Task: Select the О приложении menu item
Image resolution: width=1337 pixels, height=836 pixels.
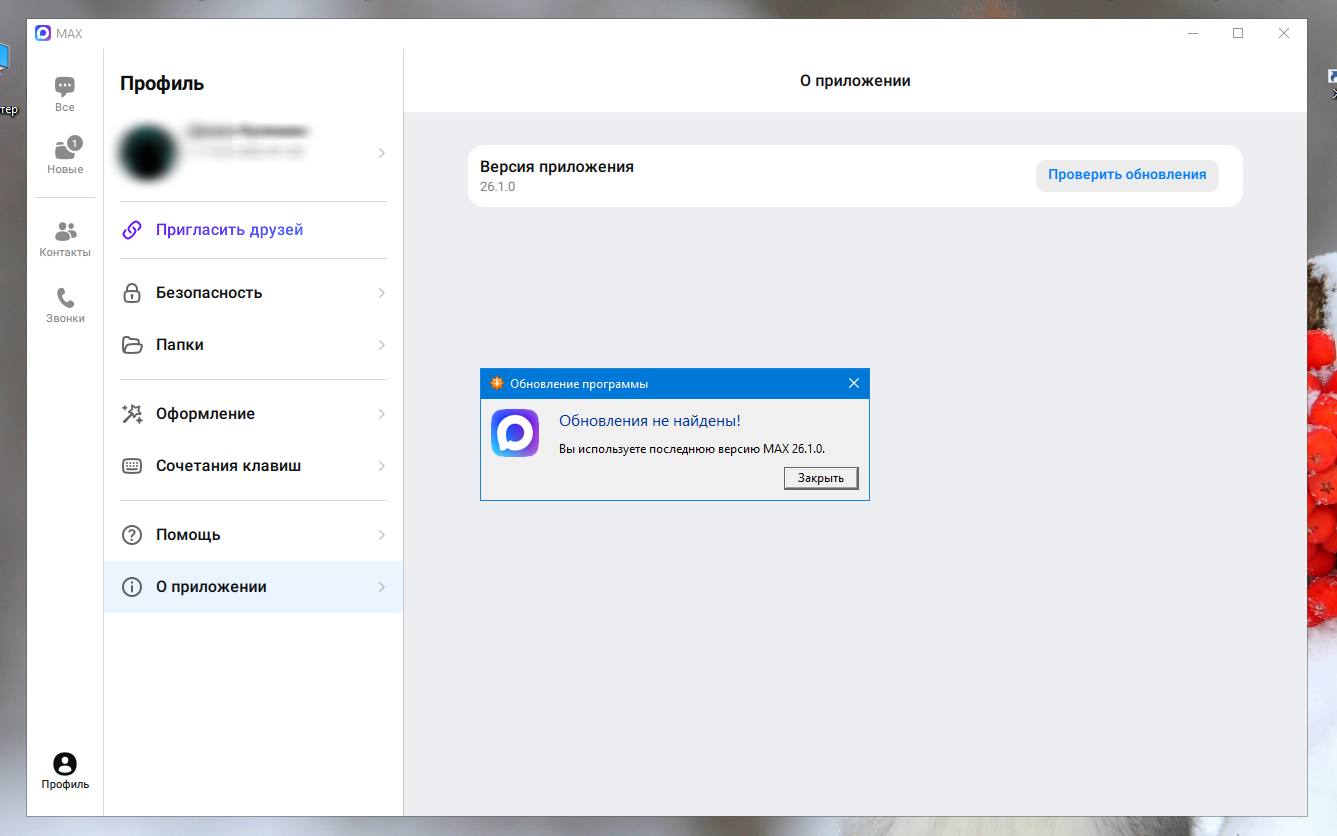Action: pyautogui.click(x=254, y=587)
